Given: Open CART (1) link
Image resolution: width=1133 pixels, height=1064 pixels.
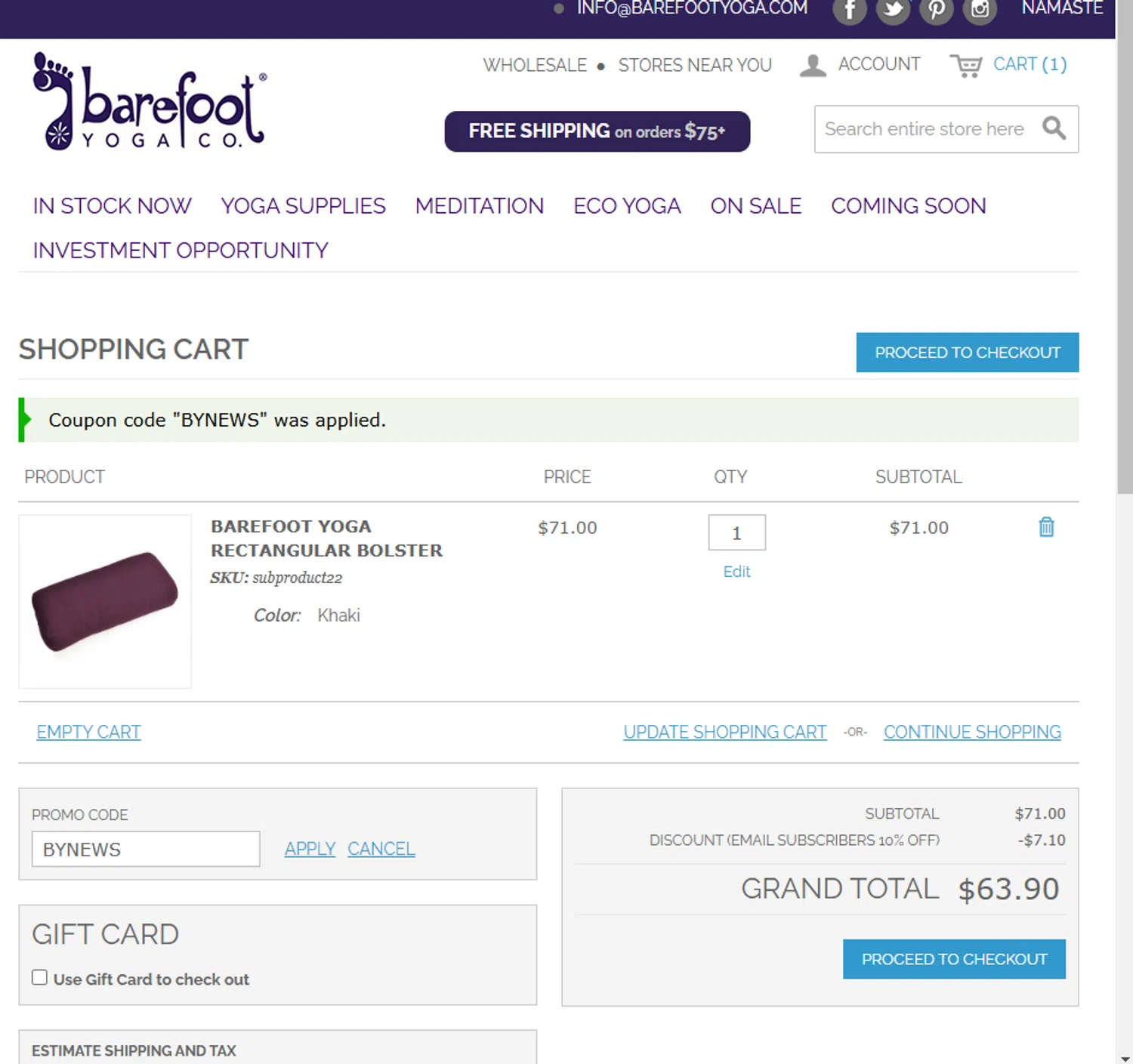Looking at the screenshot, I should 1030,64.
